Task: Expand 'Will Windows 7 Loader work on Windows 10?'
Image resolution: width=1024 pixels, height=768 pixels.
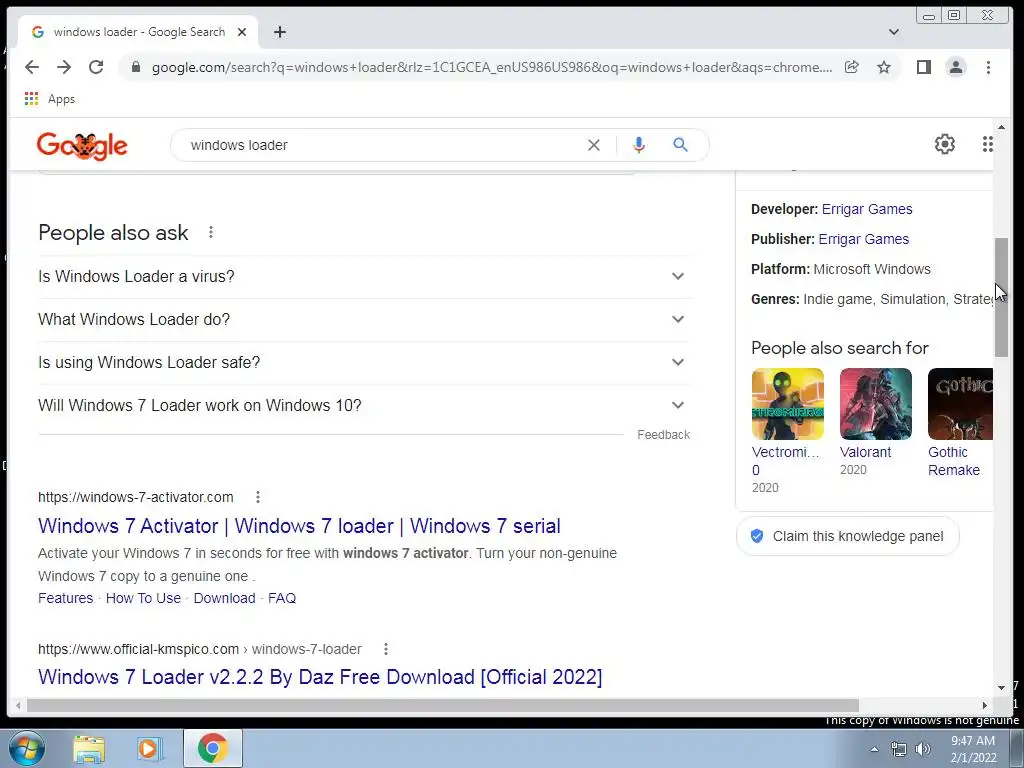Action: coord(364,406)
